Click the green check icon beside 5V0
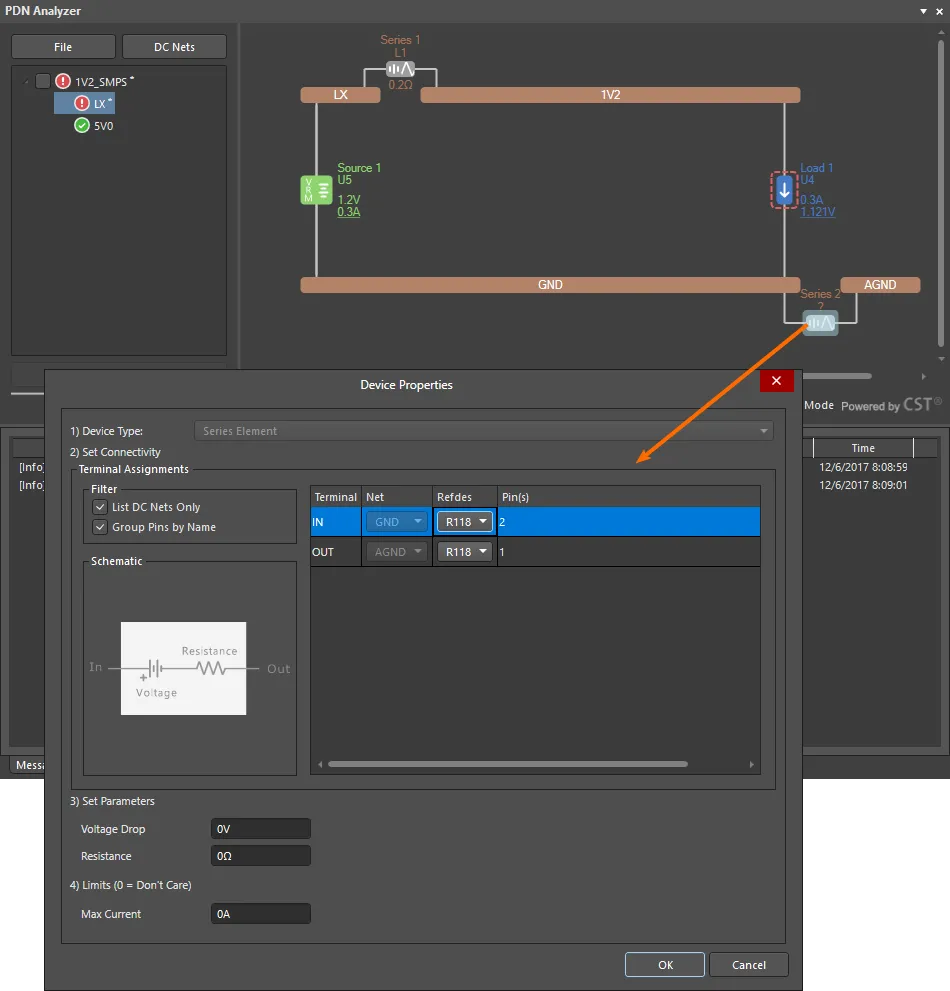The width and height of the screenshot is (950, 991). coord(82,126)
